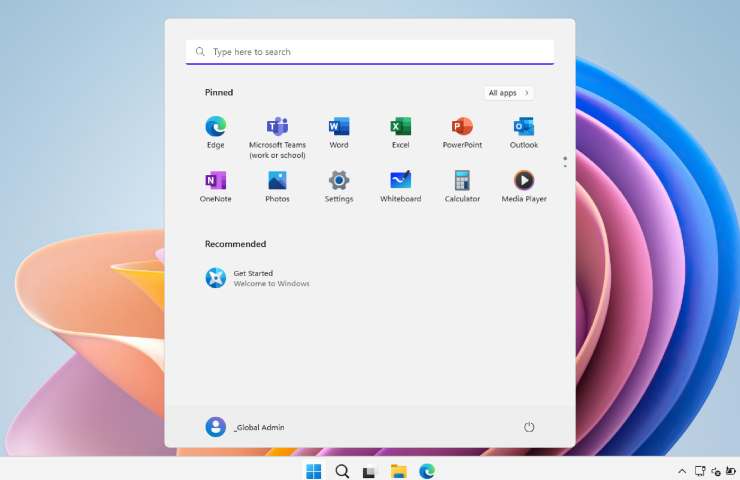Open the Get Started recommended item
Image resolution: width=740 pixels, height=480 pixels.
(258, 278)
